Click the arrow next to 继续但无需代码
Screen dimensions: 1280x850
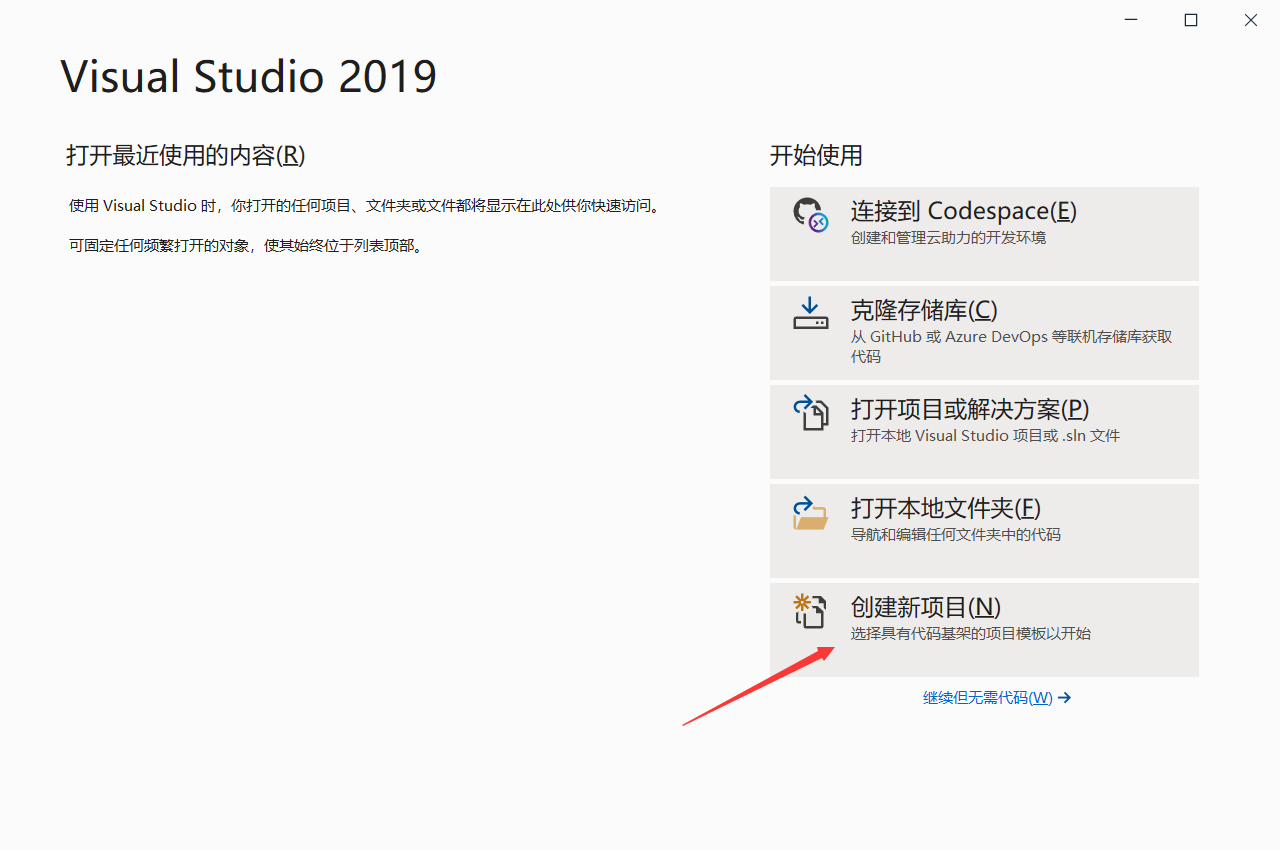pyautogui.click(x=1064, y=698)
